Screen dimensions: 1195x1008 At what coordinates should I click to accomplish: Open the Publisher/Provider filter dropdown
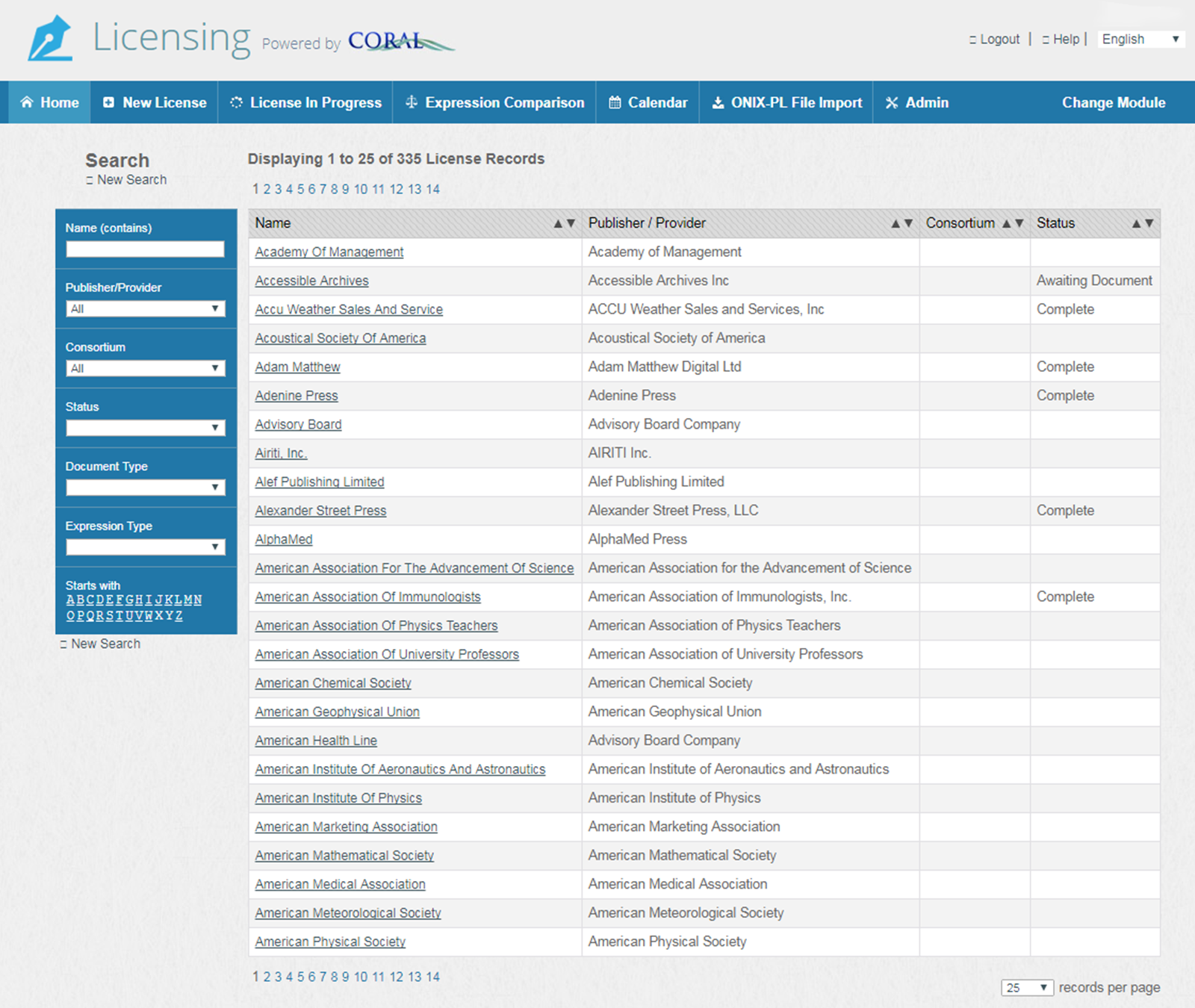pos(146,308)
